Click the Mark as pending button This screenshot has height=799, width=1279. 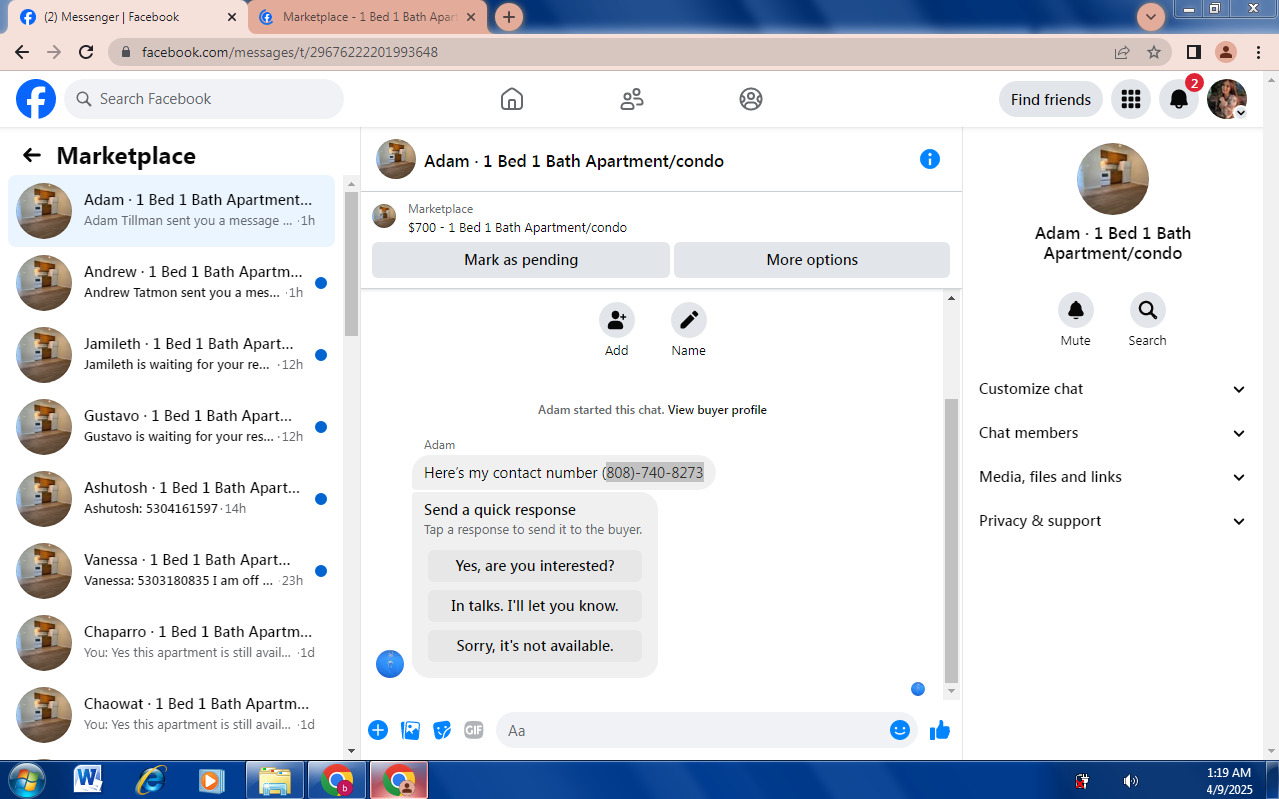[x=521, y=260]
